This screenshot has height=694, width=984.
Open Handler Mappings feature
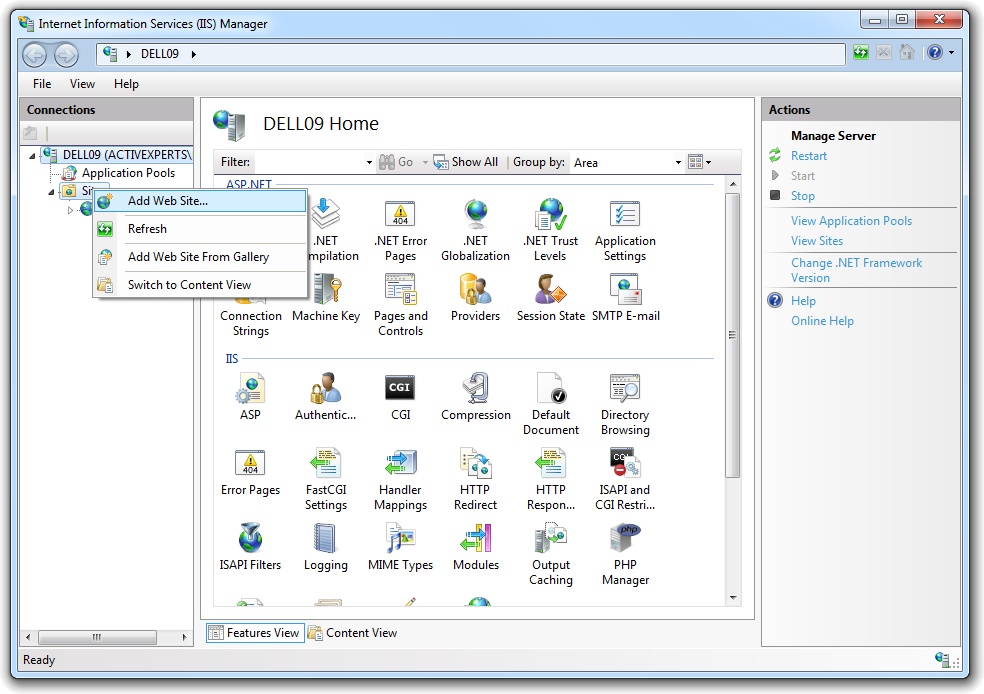click(x=400, y=479)
